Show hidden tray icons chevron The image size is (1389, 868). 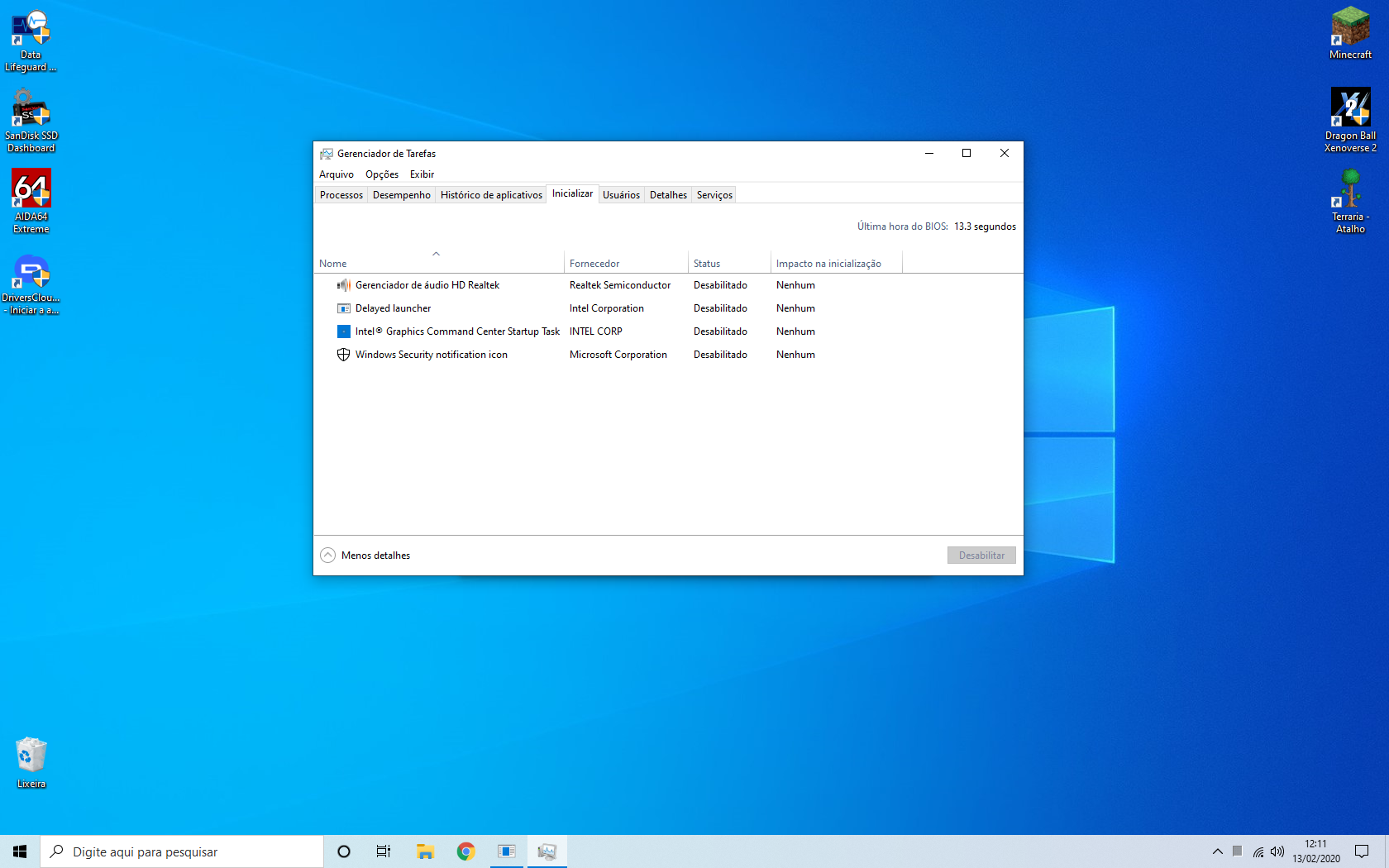coord(1217,851)
